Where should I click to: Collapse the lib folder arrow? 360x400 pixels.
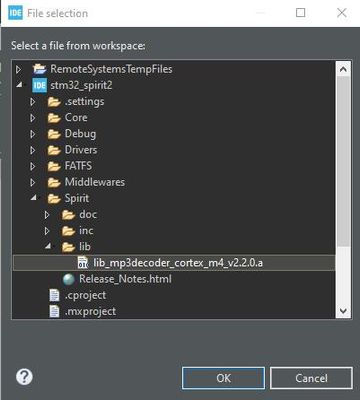click(x=48, y=246)
